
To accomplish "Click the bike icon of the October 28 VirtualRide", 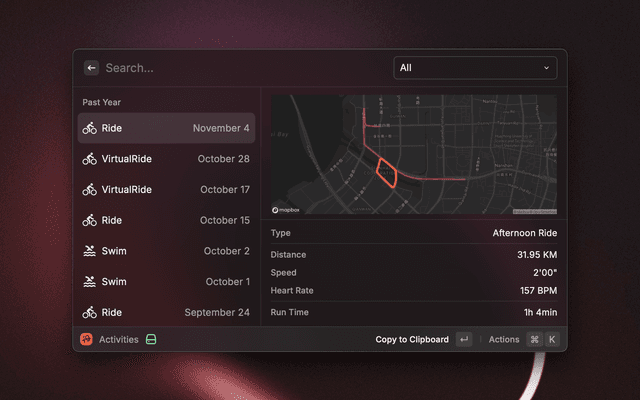I will pos(90,159).
